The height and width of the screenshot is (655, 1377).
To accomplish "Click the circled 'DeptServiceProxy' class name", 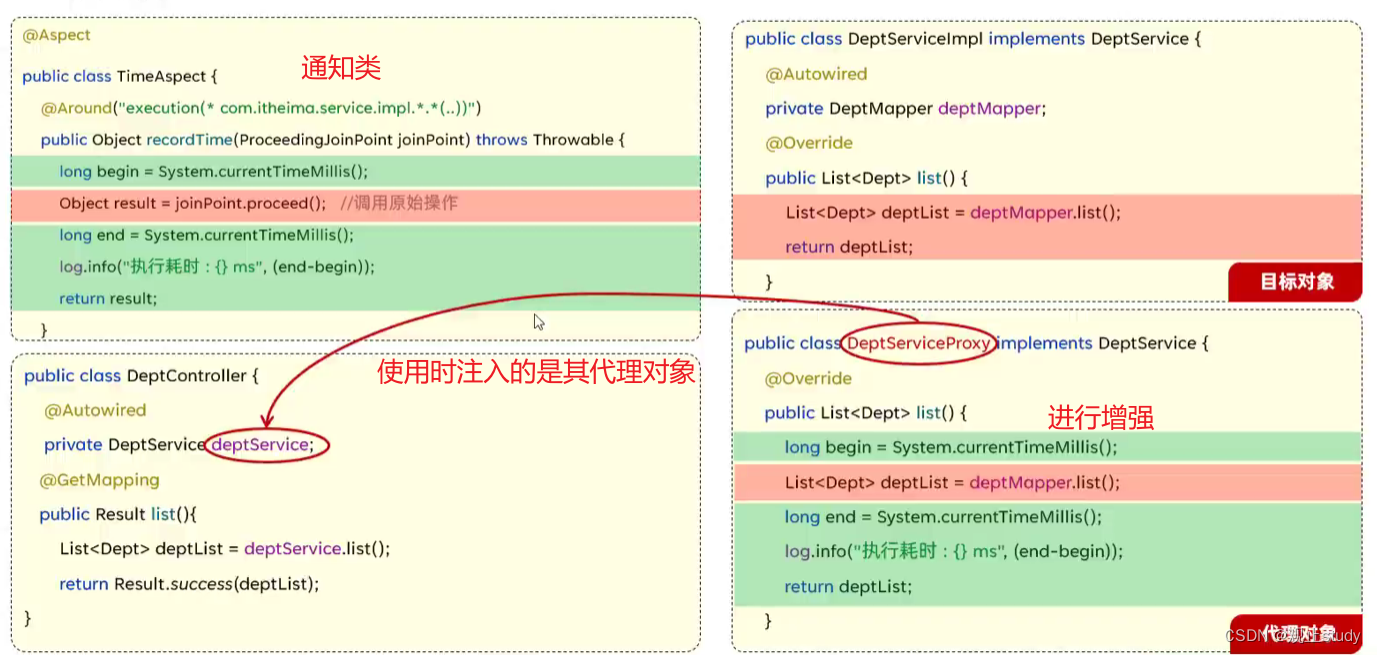I will pos(918,343).
